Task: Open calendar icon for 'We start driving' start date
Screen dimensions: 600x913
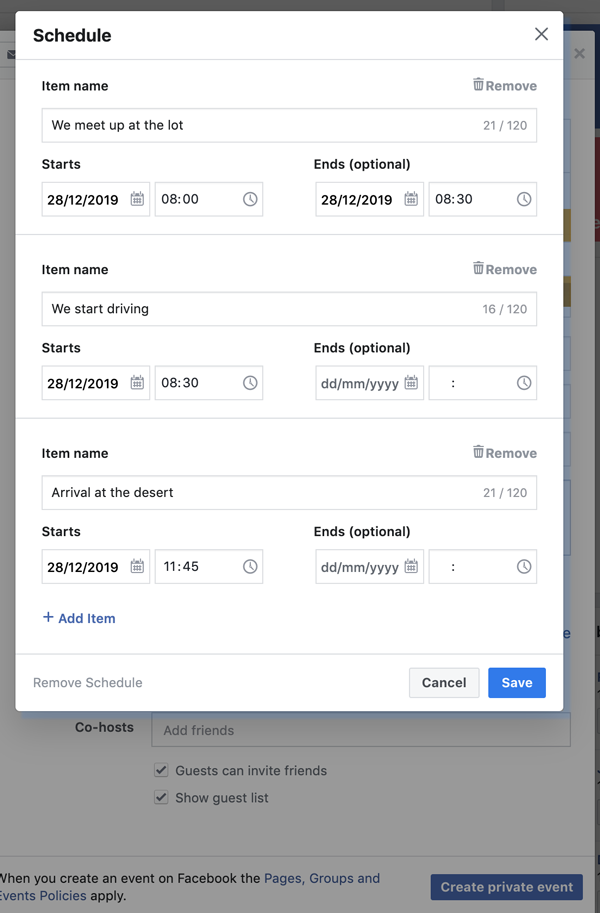Action: [x=137, y=383]
